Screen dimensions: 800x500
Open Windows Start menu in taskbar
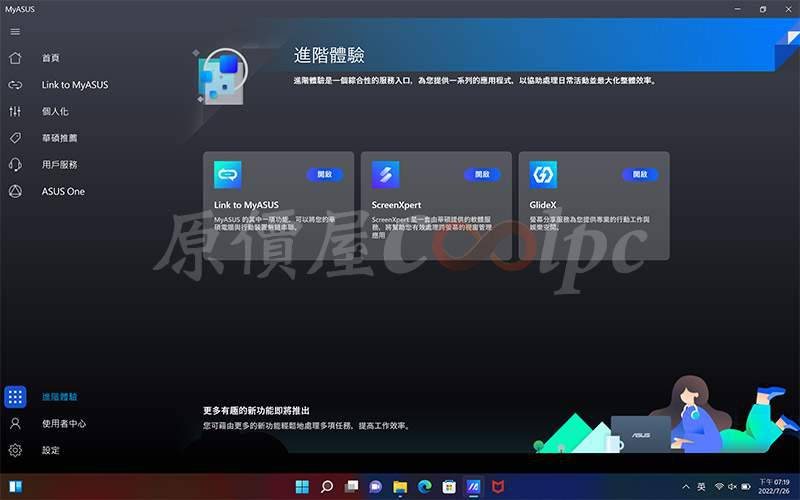pyautogui.click(x=302, y=487)
